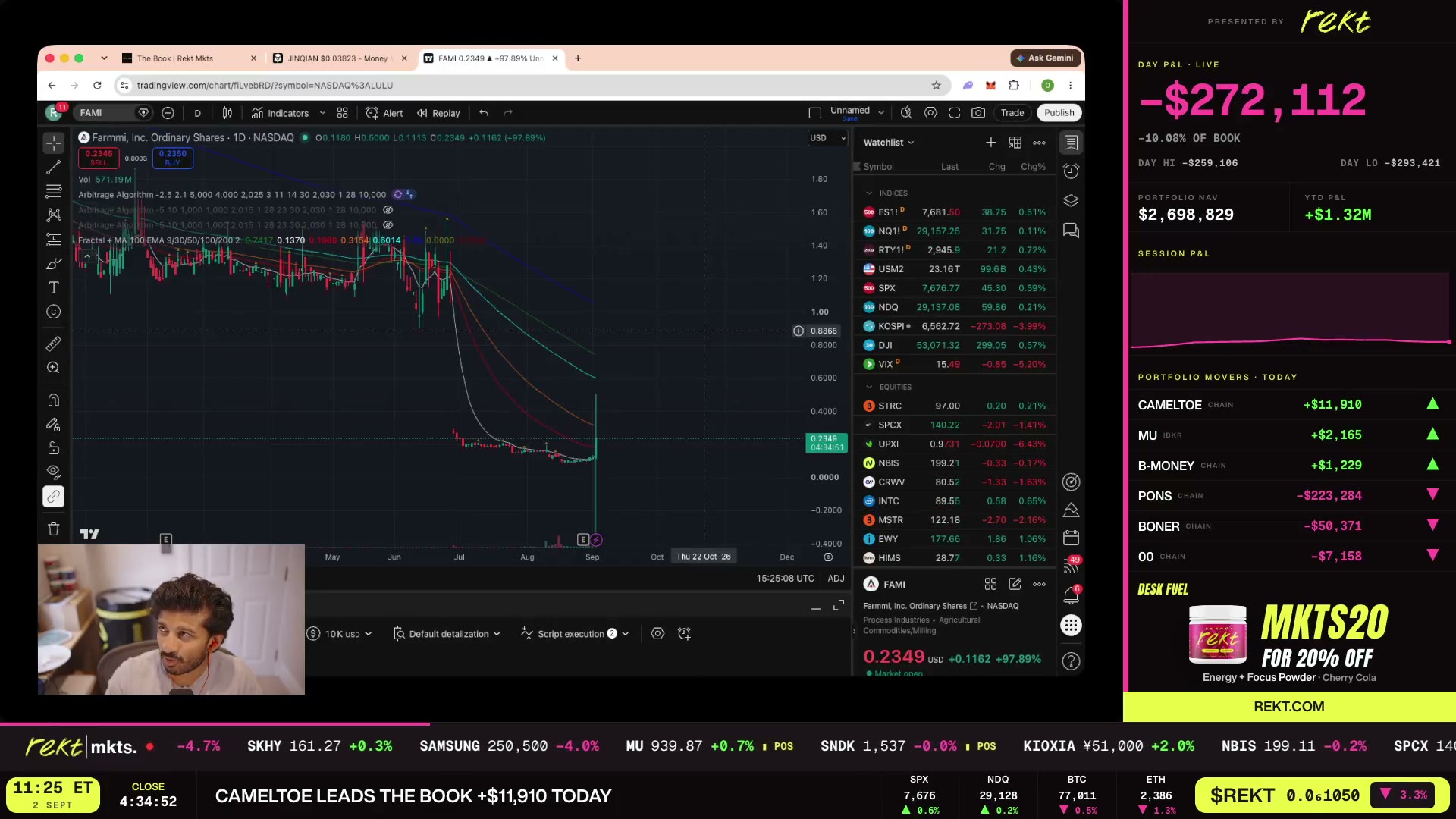Select the trend line drawing tool
The image size is (1456, 819).
54,167
